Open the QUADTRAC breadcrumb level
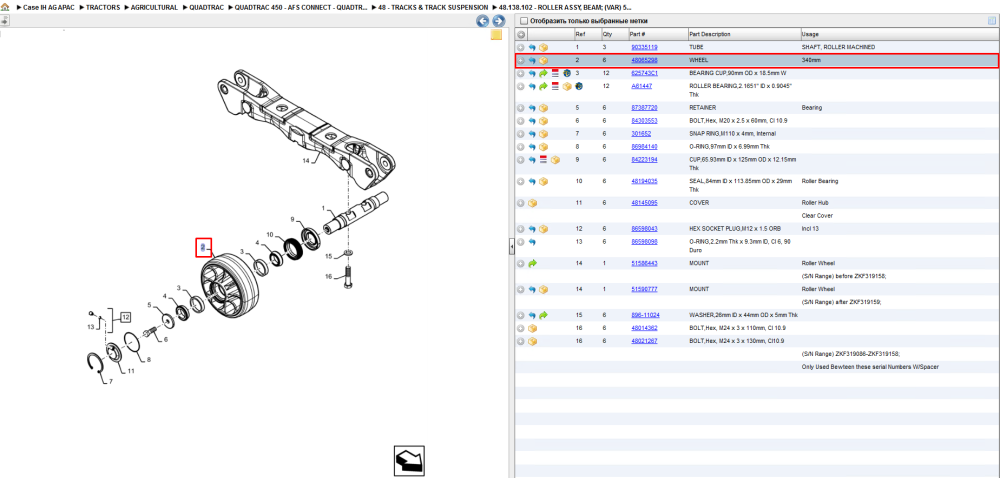This screenshot has height=478, width=1000. (x=207, y=8)
